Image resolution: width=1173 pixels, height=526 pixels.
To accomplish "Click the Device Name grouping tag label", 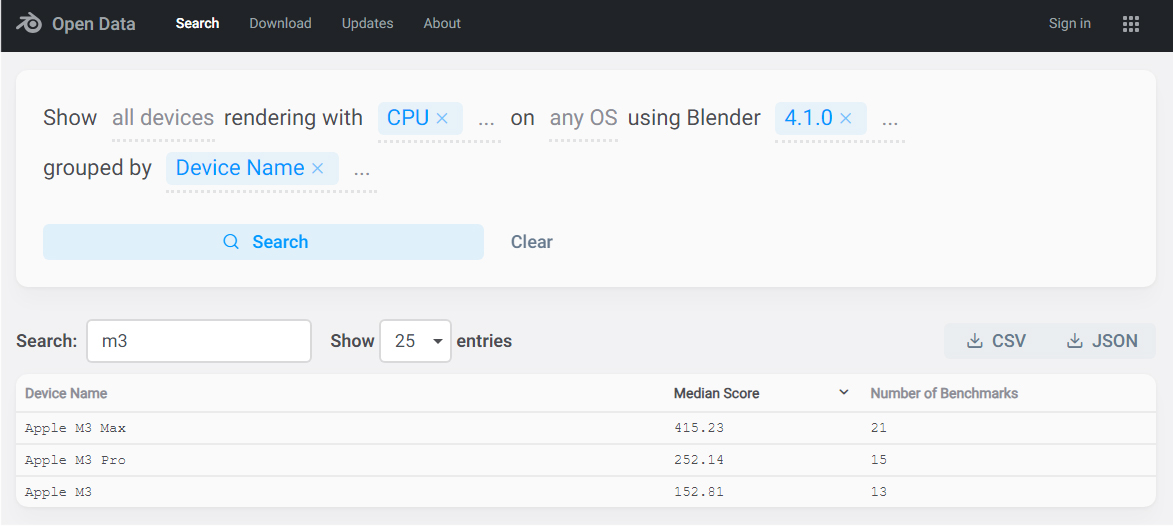I will [x=240, y=168].
